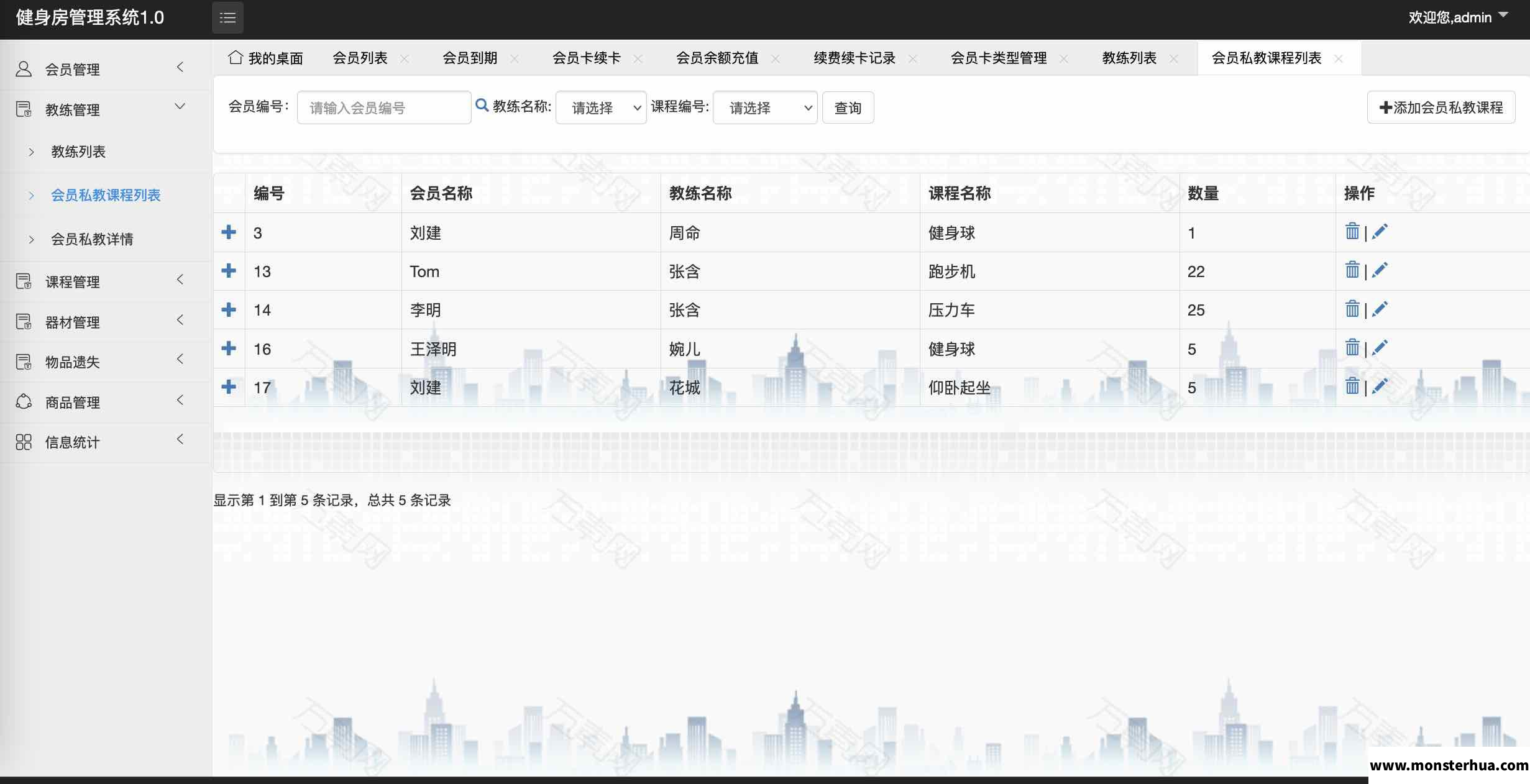Close the 会员列表 tab
The image size is (1530, 784).
pos(405,58)
